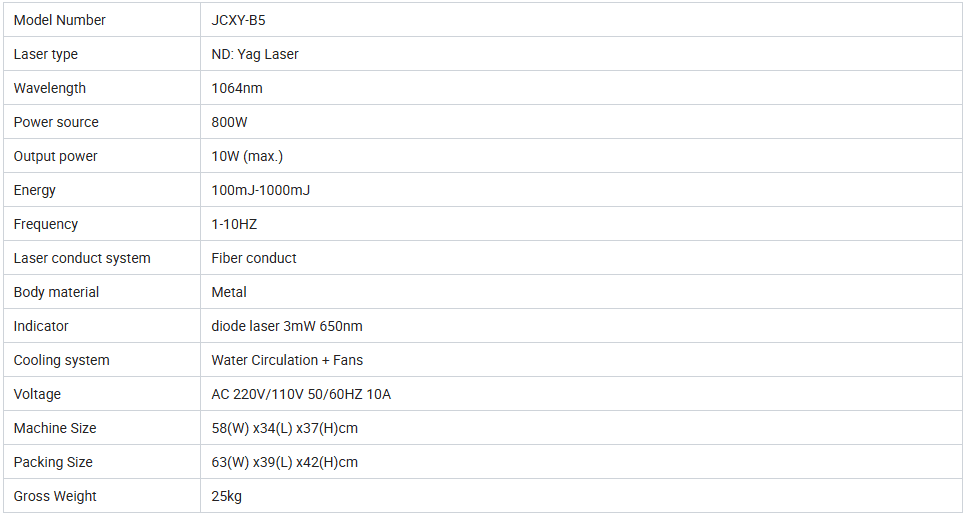Select the 25kg gross weight value
This screenshot has height=518, width=967.
click(x=226, y=496)
